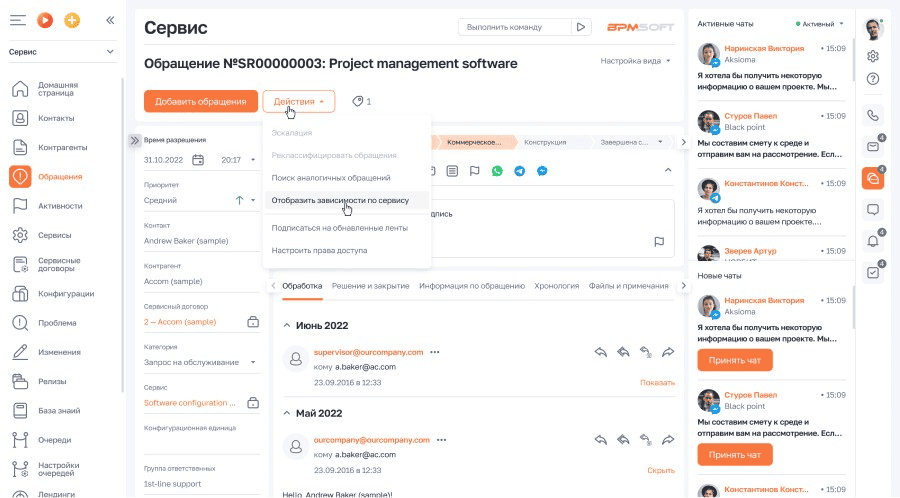Image resolution: width=900 pixels, height=498 pixels.
Task: Open the hamburger main menu
Action: click(x=18, y=21)
